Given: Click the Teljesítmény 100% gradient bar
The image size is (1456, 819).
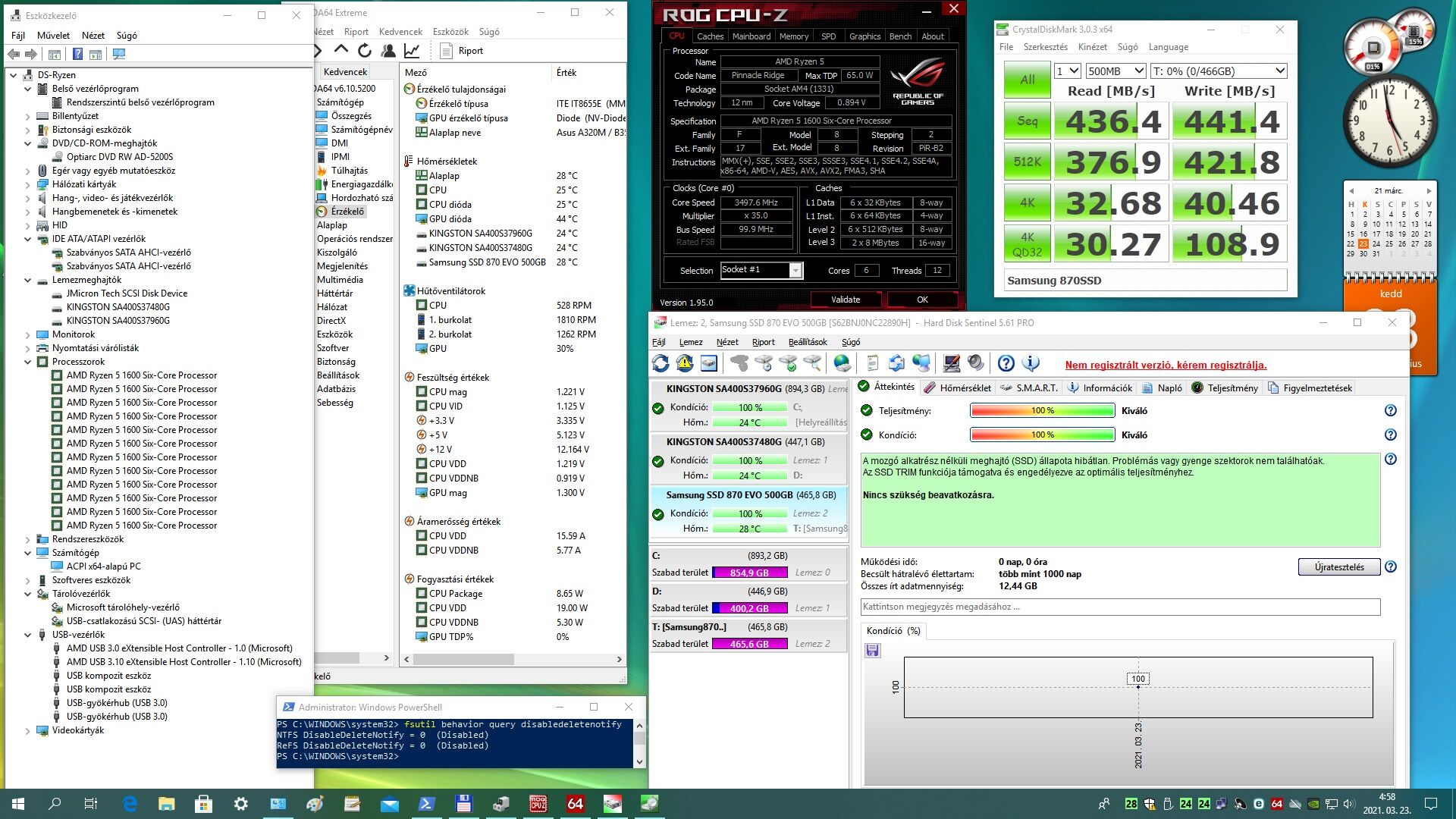Looking at the screenshot, I should pyautogui.click(x=1042, y=410).
